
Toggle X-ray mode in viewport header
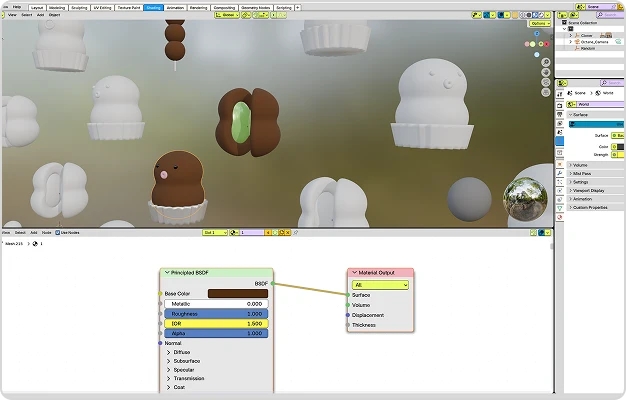515,15
